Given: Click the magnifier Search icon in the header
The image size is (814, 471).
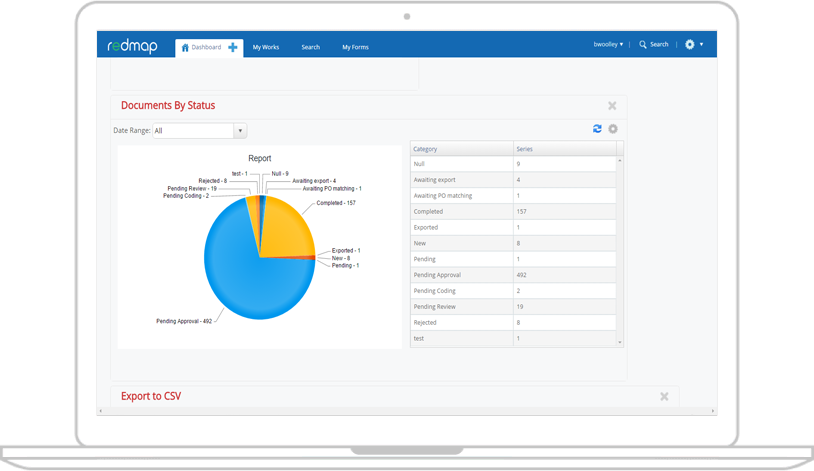Looking at the screenshot, I should click(643, 45).
